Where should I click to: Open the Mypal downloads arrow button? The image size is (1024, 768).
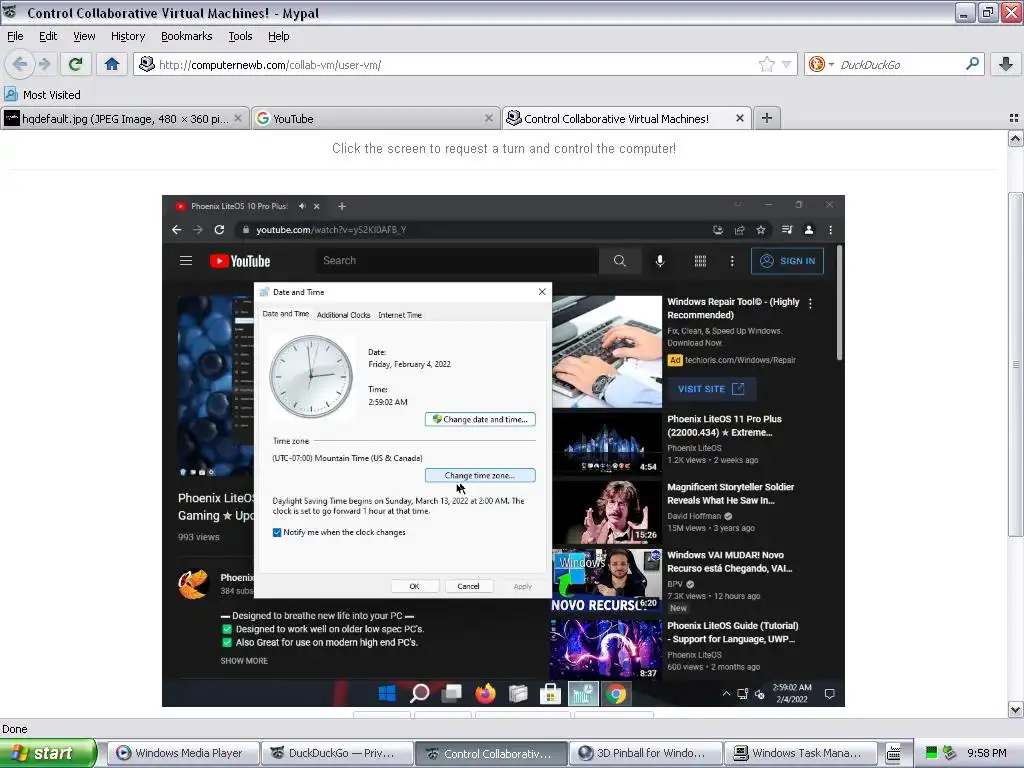[x=1006, y=64]
